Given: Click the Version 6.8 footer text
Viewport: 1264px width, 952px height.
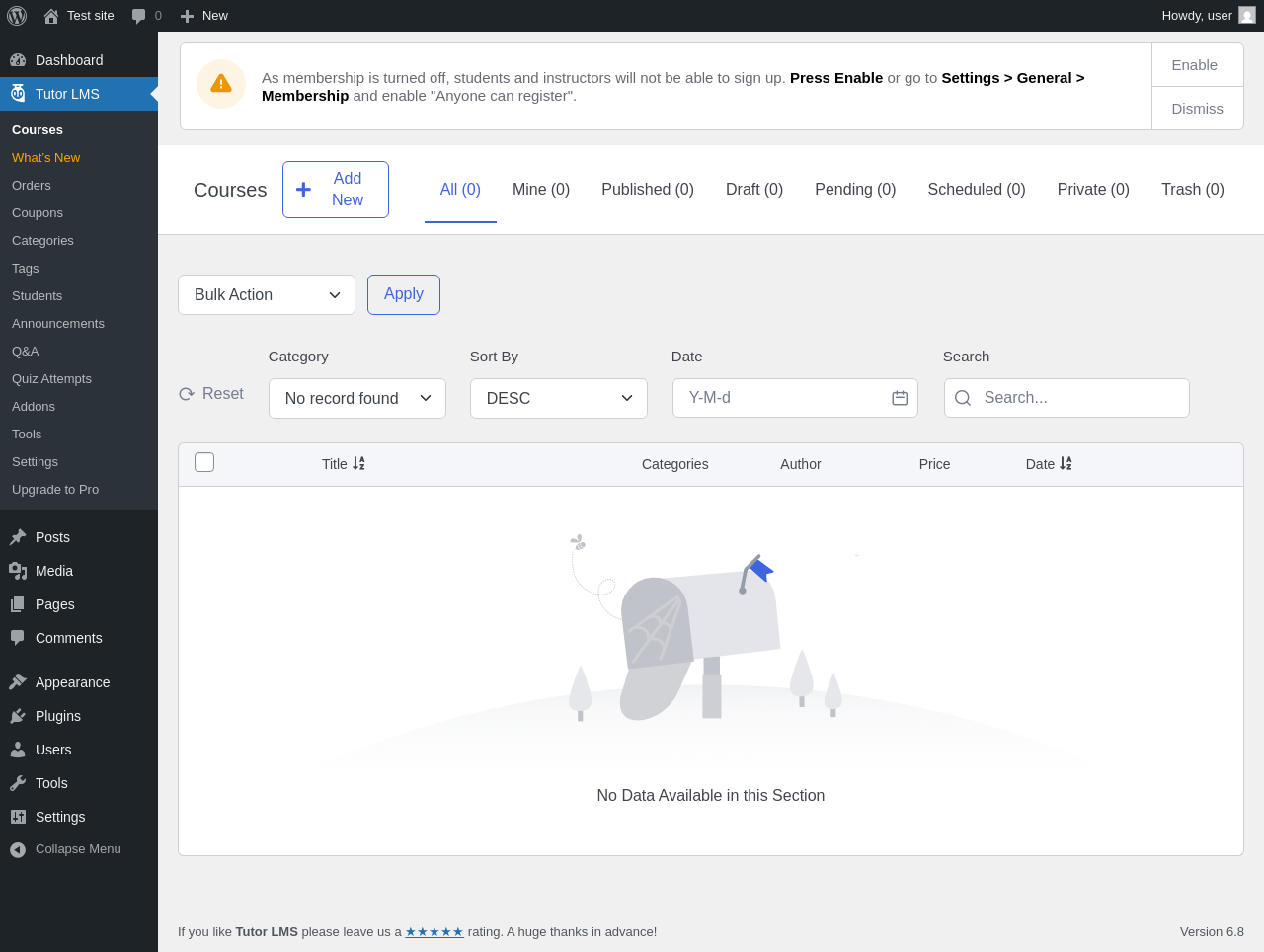Looking at the screenshot, I should [x=1212, y=932].
